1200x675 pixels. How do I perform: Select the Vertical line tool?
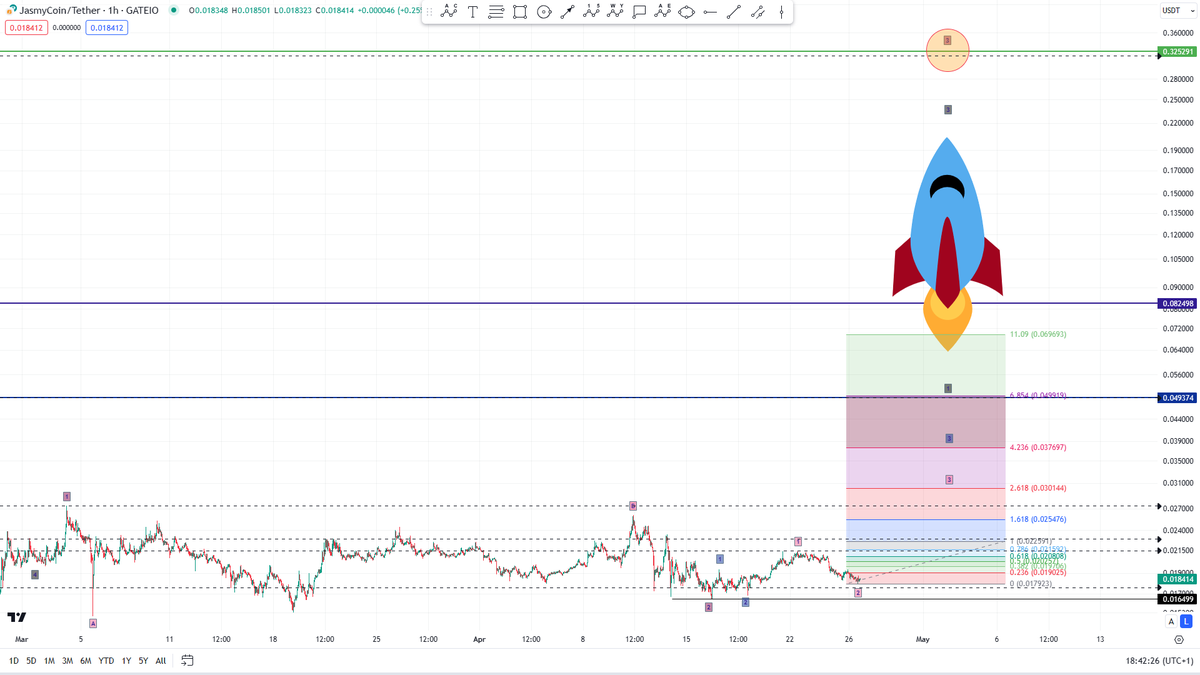(781, 12)
